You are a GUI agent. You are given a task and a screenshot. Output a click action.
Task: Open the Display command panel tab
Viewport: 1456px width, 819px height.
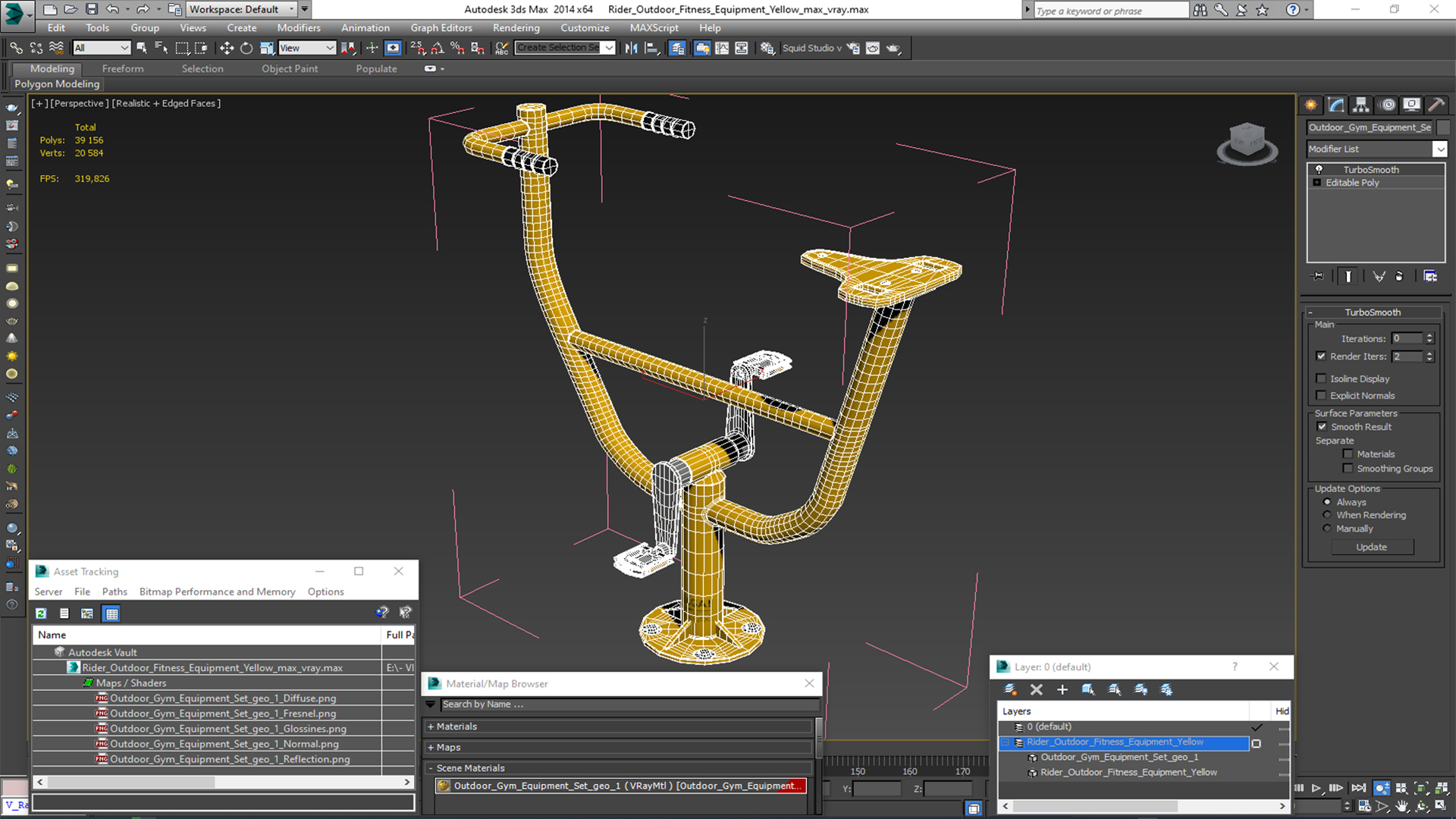tap(1411, 105)
